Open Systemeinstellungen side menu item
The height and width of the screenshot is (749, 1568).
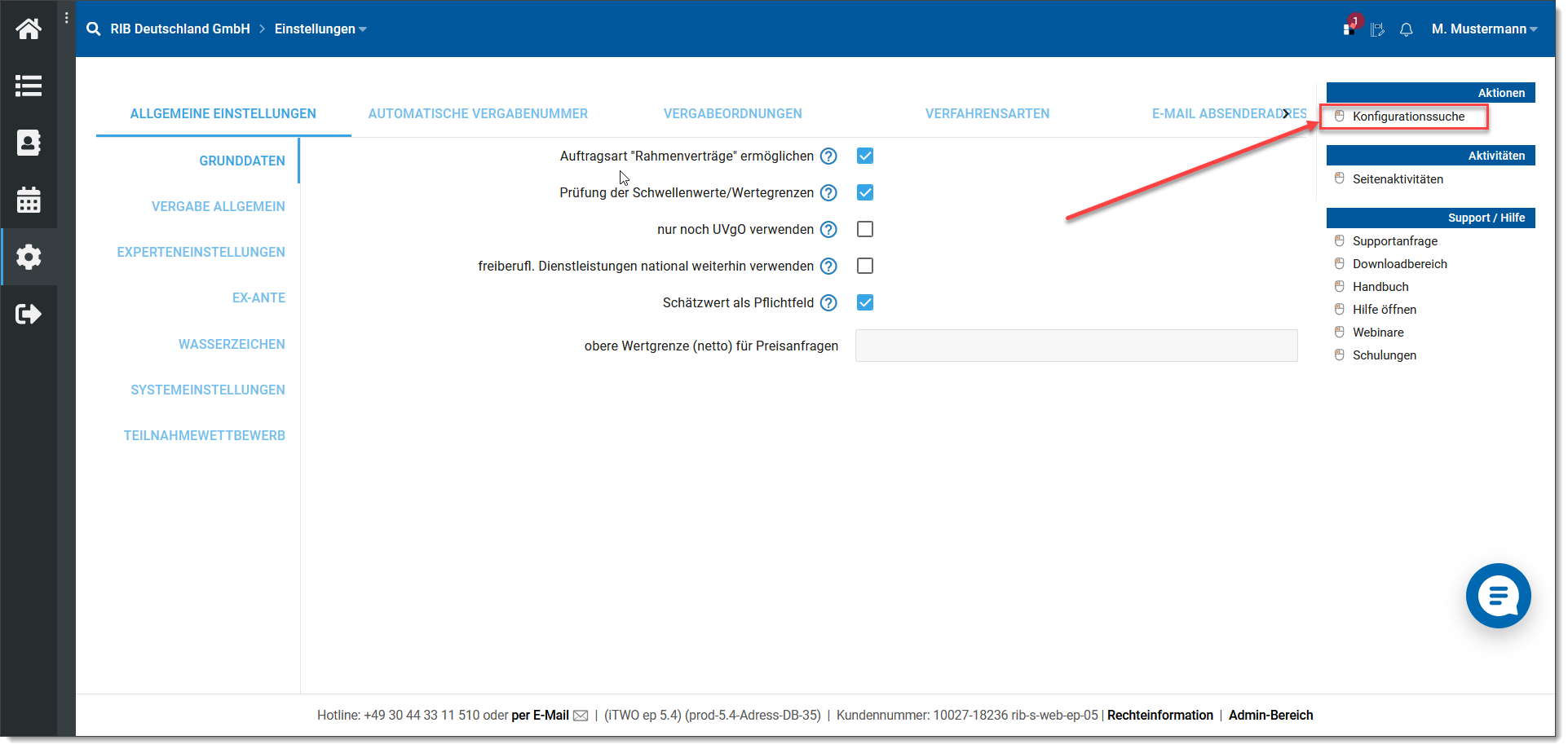coord(208,390)
